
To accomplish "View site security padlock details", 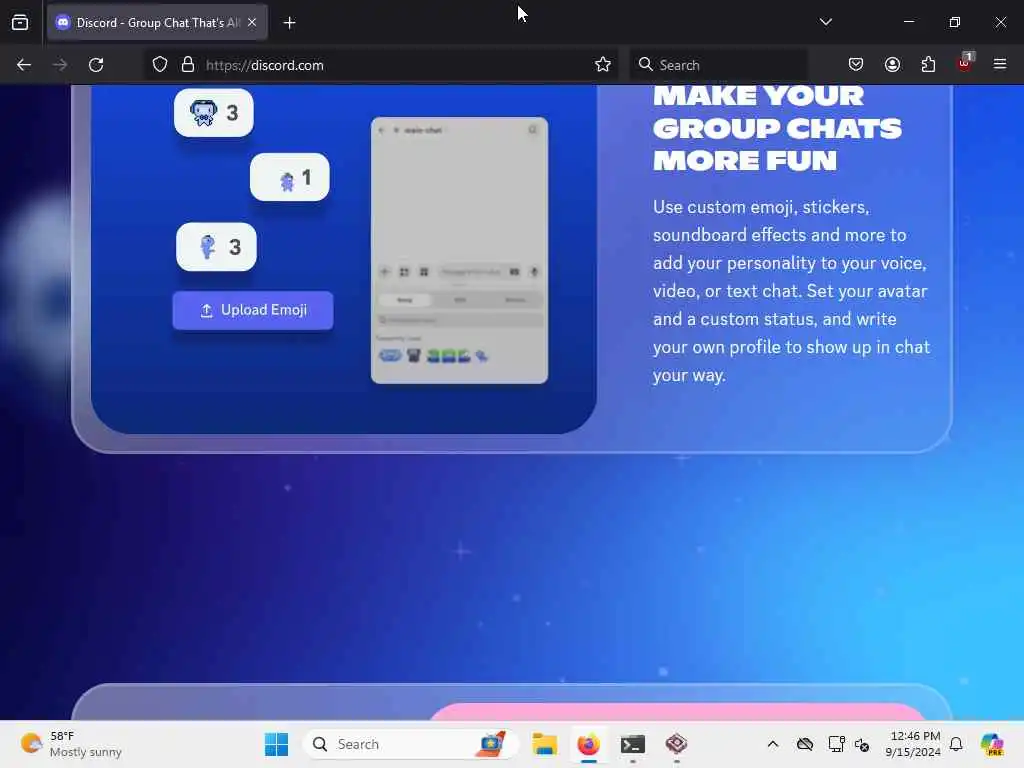I will pos(188,65).
